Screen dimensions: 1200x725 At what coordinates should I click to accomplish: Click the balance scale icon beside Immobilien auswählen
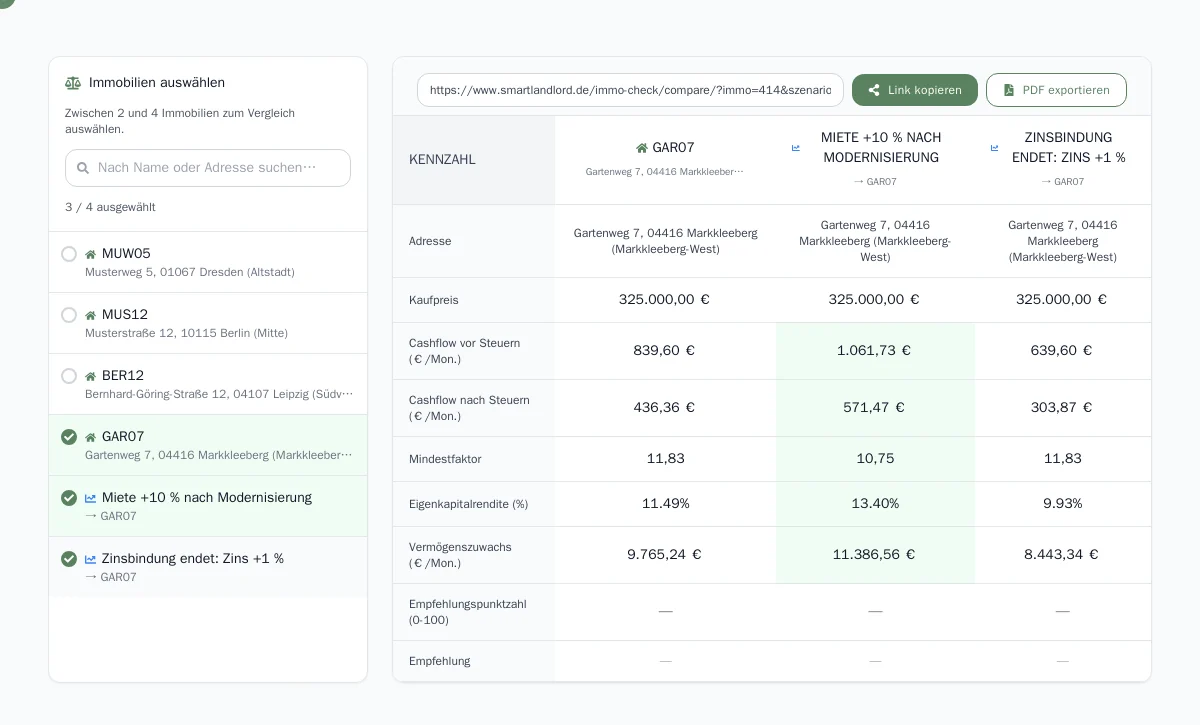[73, 83]
